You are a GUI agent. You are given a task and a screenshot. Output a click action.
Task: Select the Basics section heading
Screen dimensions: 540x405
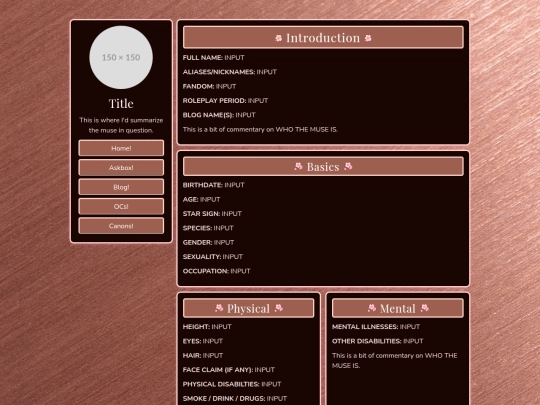pos(323,167)
